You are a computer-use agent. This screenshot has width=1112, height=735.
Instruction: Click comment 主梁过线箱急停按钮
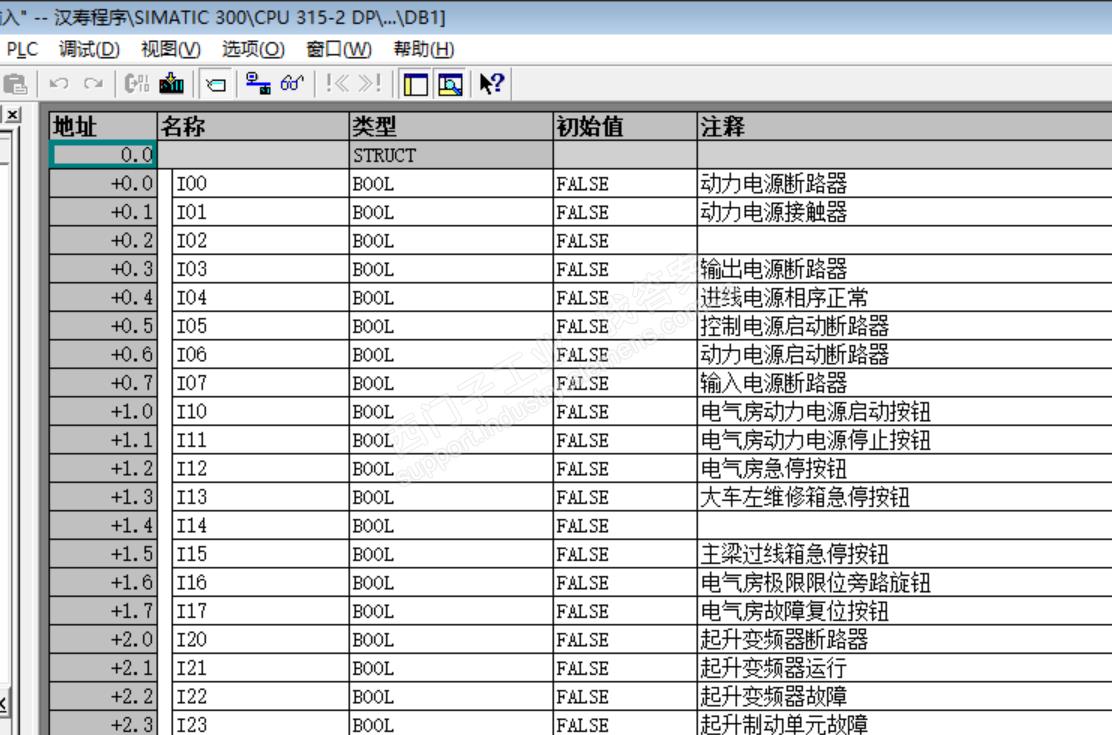[794, 553]
